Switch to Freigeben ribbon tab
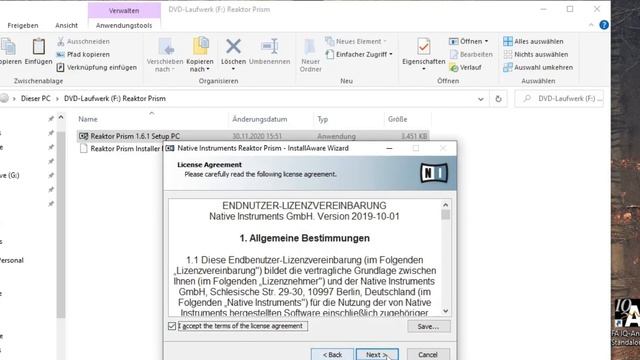The width and height of the screenshot is (640, 360). point(23,25)
